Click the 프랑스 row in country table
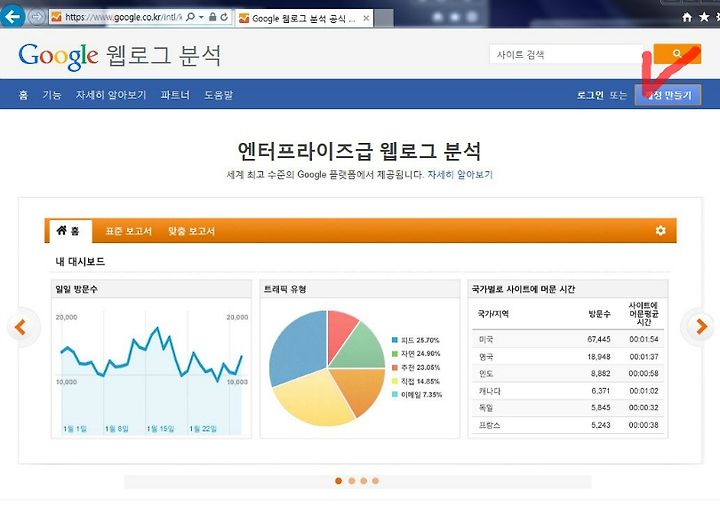Image resolution: width=720 pixels, height=505 pixels. (x=568, y=425)
